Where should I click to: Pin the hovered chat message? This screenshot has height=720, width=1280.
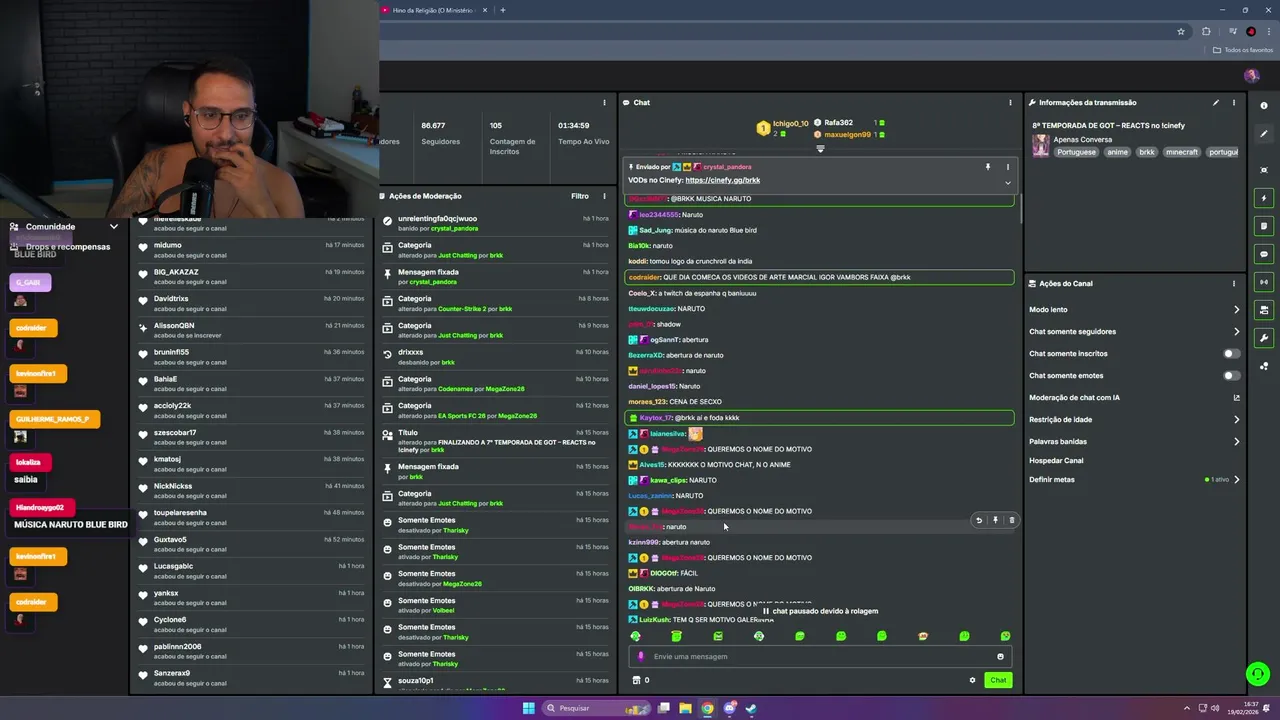coord(995,520)
